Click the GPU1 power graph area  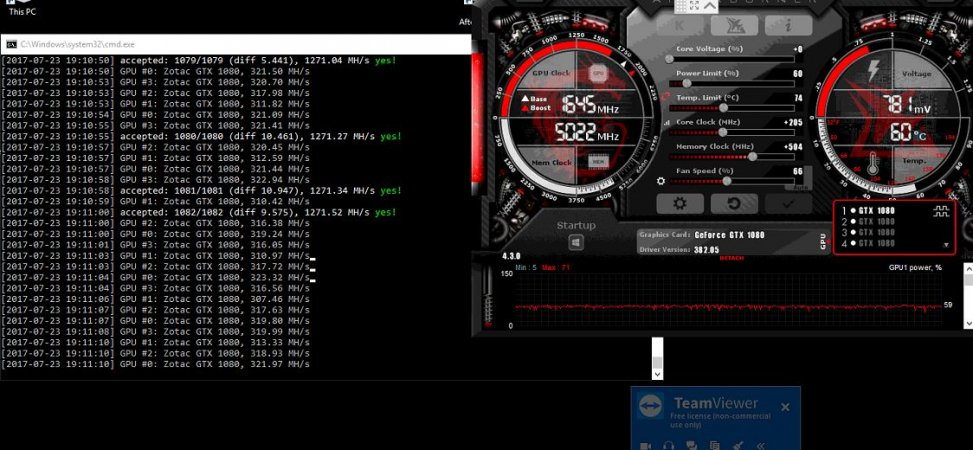tap(728, 300)
